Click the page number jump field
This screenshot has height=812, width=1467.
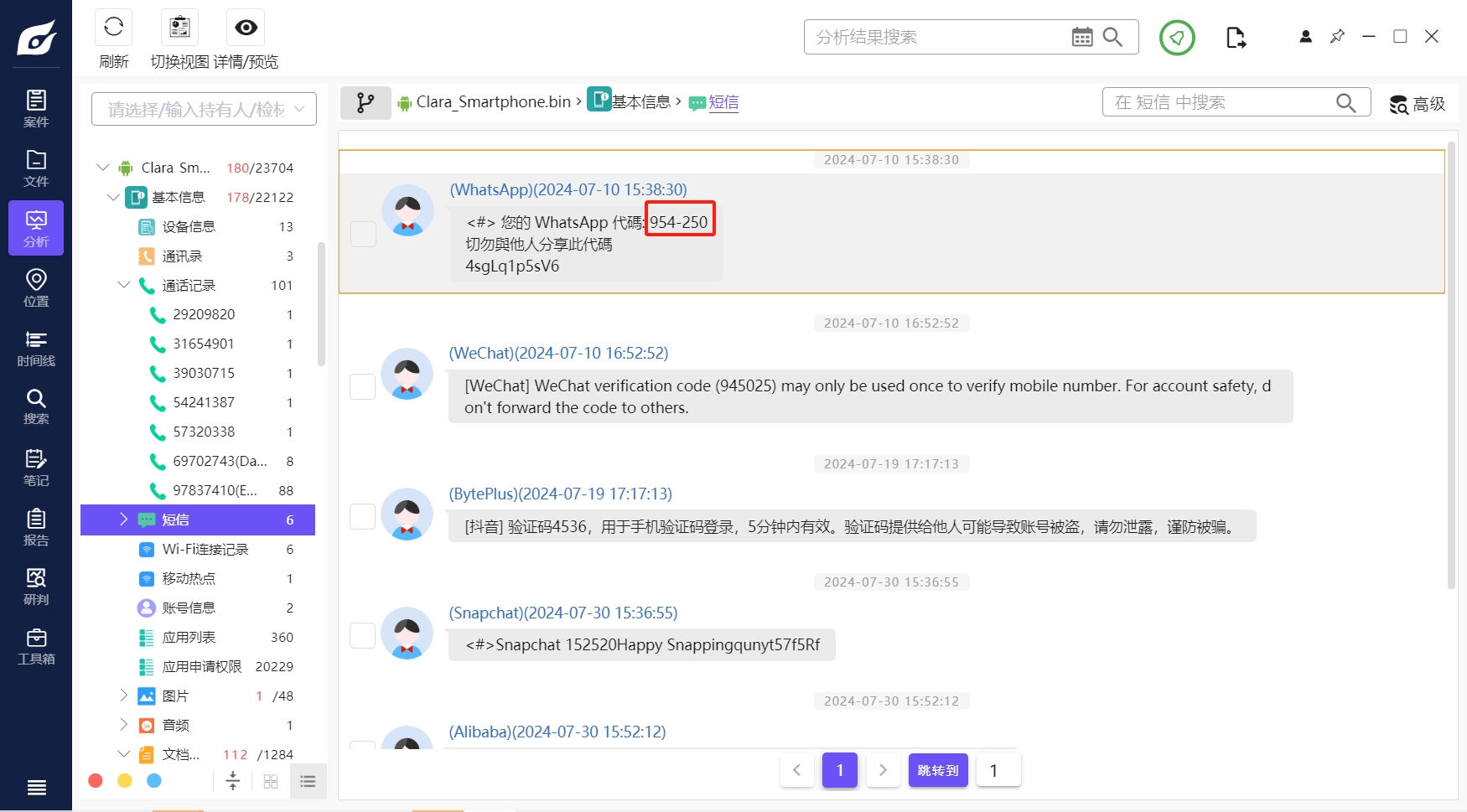point(999,770)
